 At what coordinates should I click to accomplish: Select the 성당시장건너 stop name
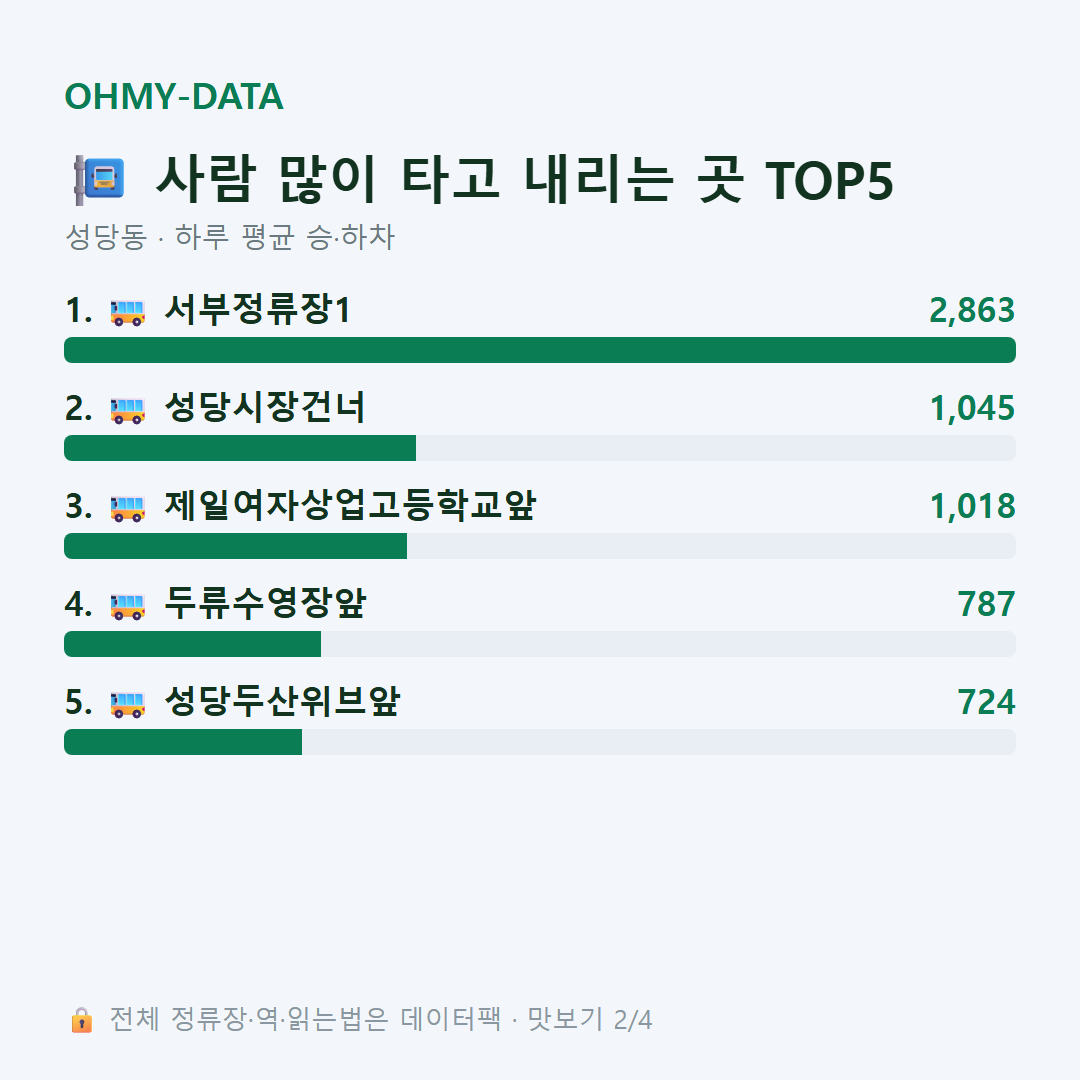coord(264,407)
